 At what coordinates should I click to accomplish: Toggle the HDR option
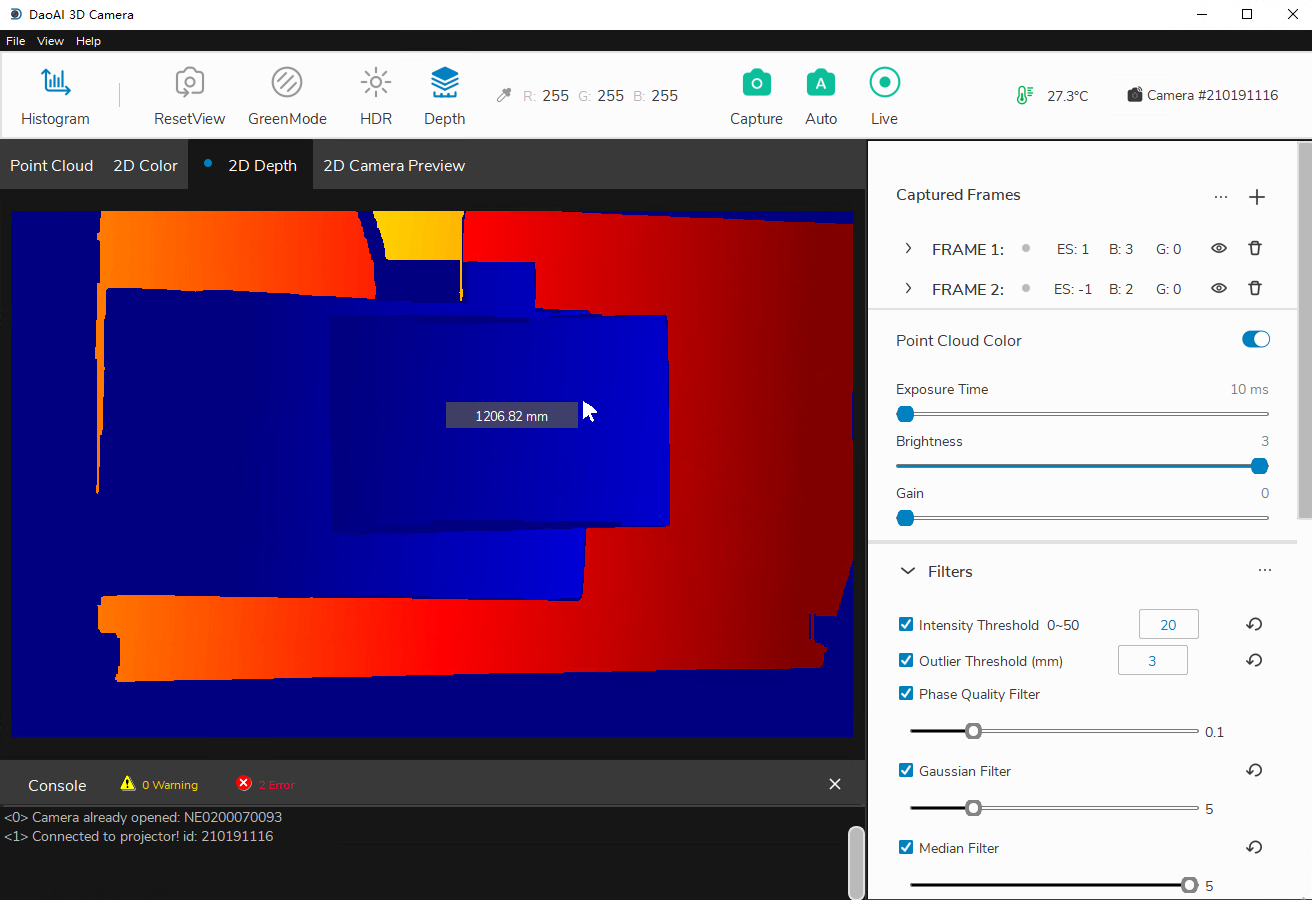click(x=375, y=83)
